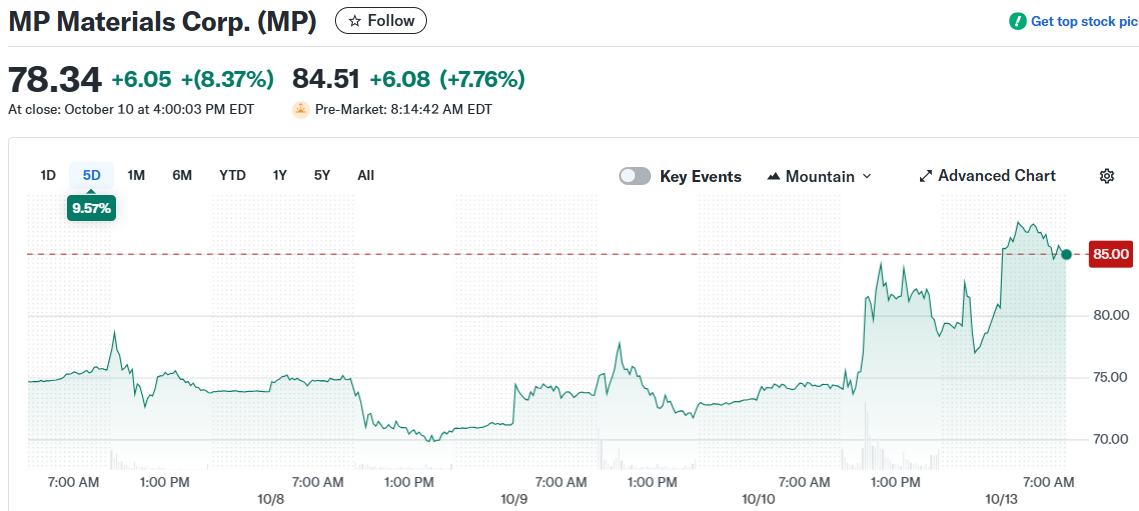Toggle the Key Events switch
Screen dimensions: 1139x511
click(635, 176)
